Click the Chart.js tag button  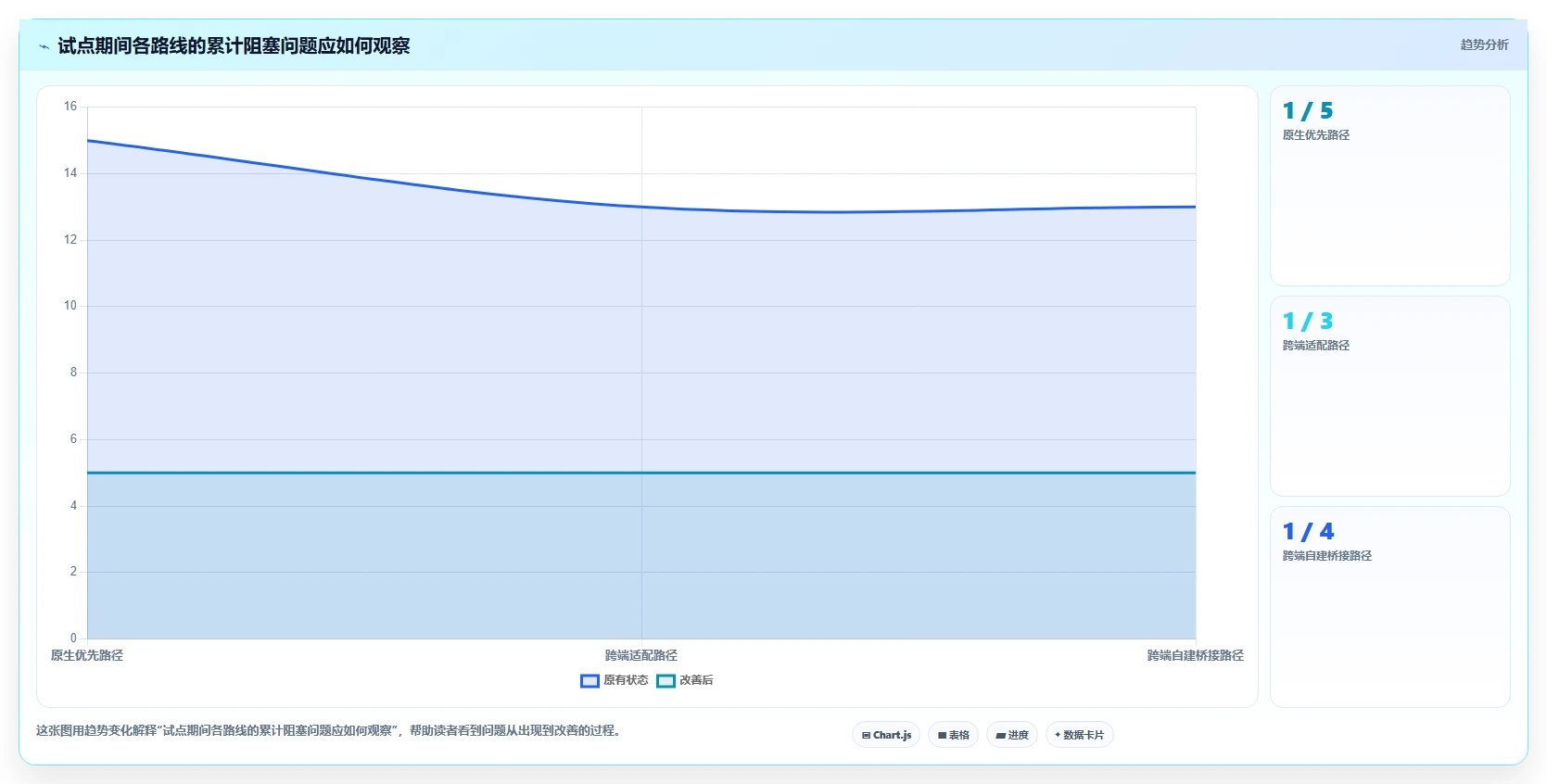click(886, 735)
